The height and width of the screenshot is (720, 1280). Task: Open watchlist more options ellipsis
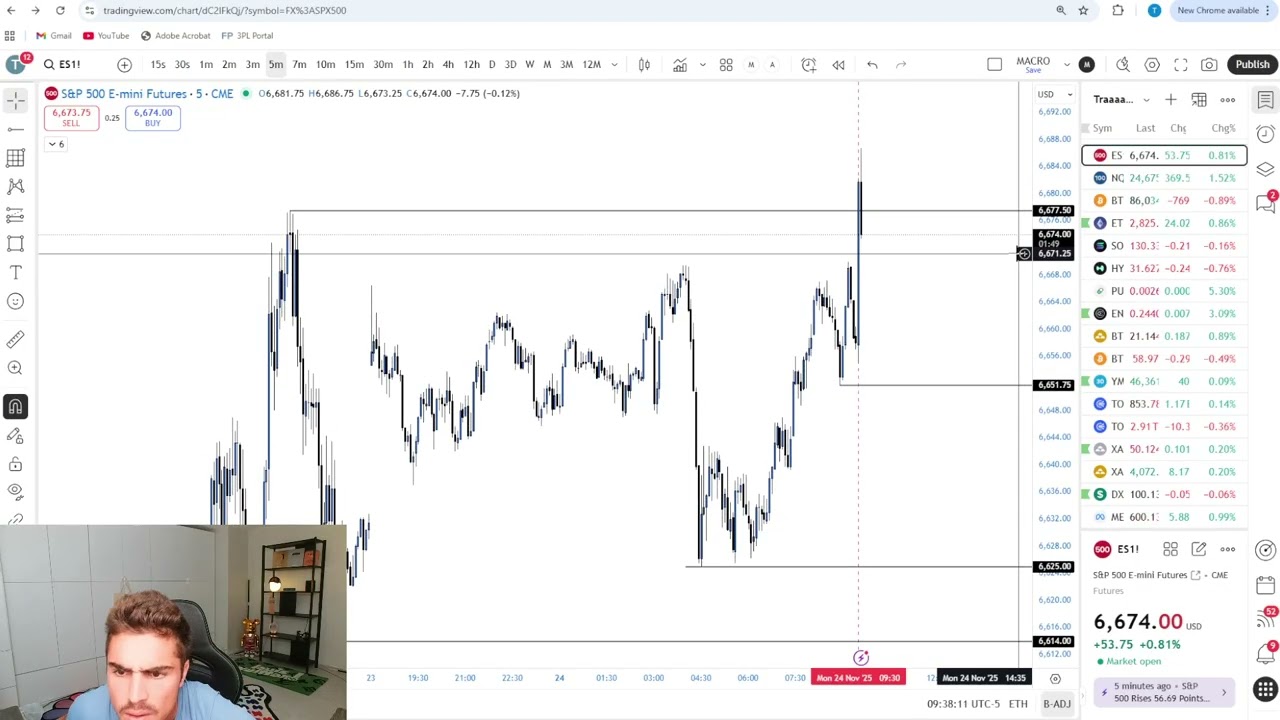point(1227,99)
